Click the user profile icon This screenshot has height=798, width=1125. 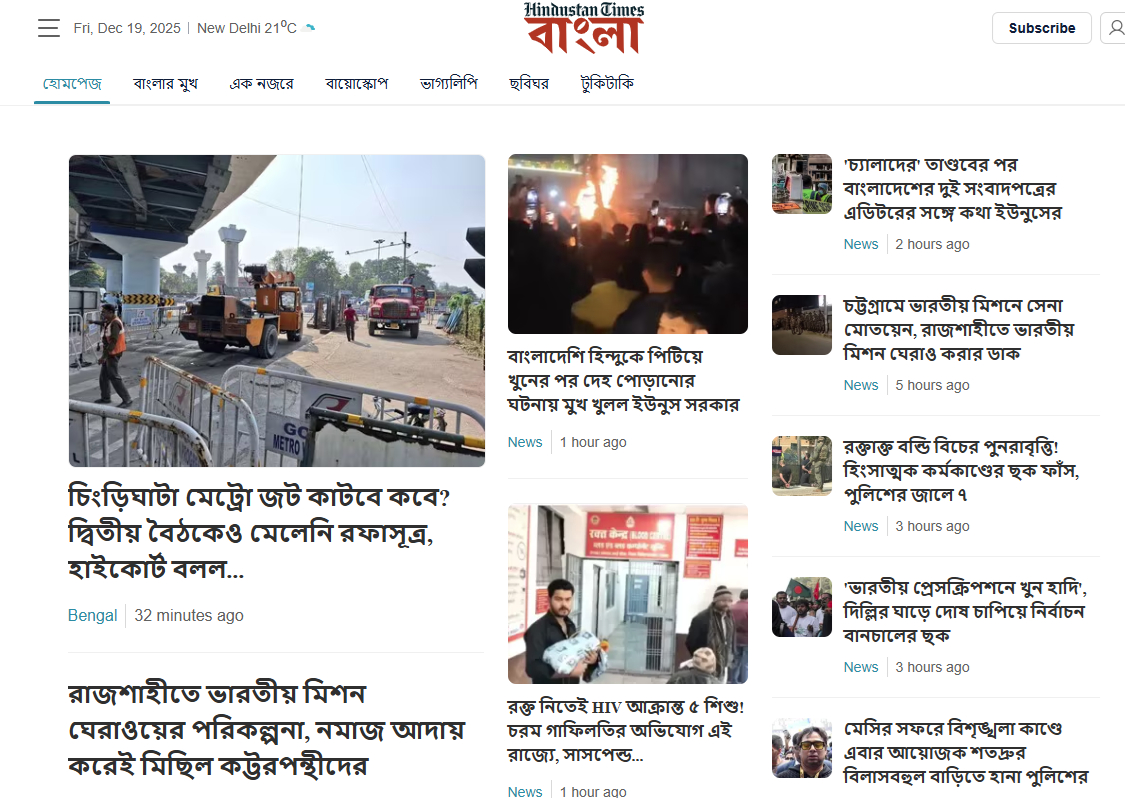(x=1115, y=28)
